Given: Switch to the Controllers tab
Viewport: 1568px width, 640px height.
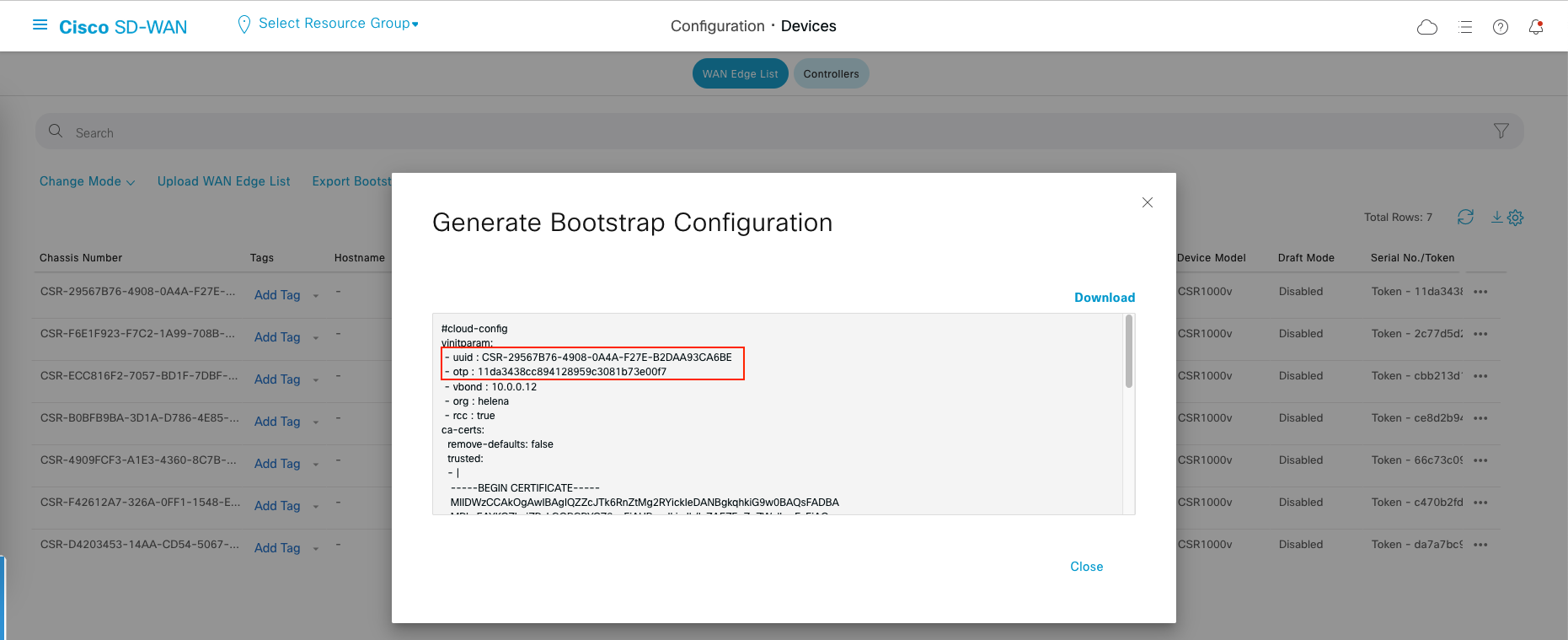Looking at the screenshot, I should [831, 74].
